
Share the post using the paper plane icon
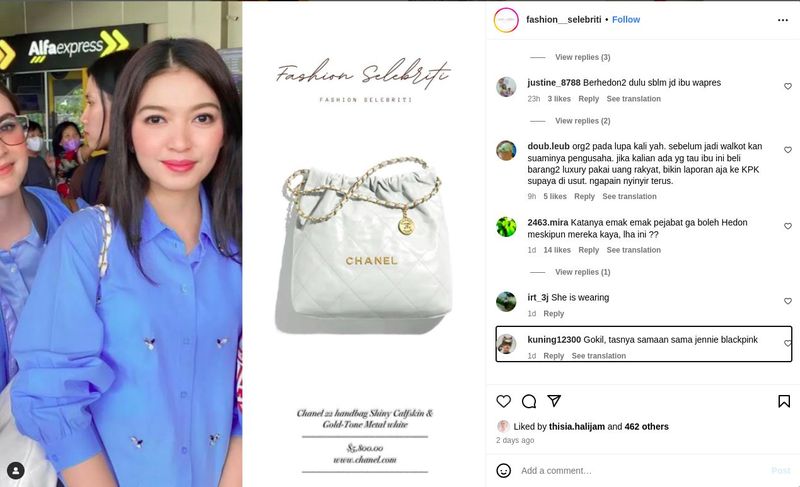click(554, 401)
